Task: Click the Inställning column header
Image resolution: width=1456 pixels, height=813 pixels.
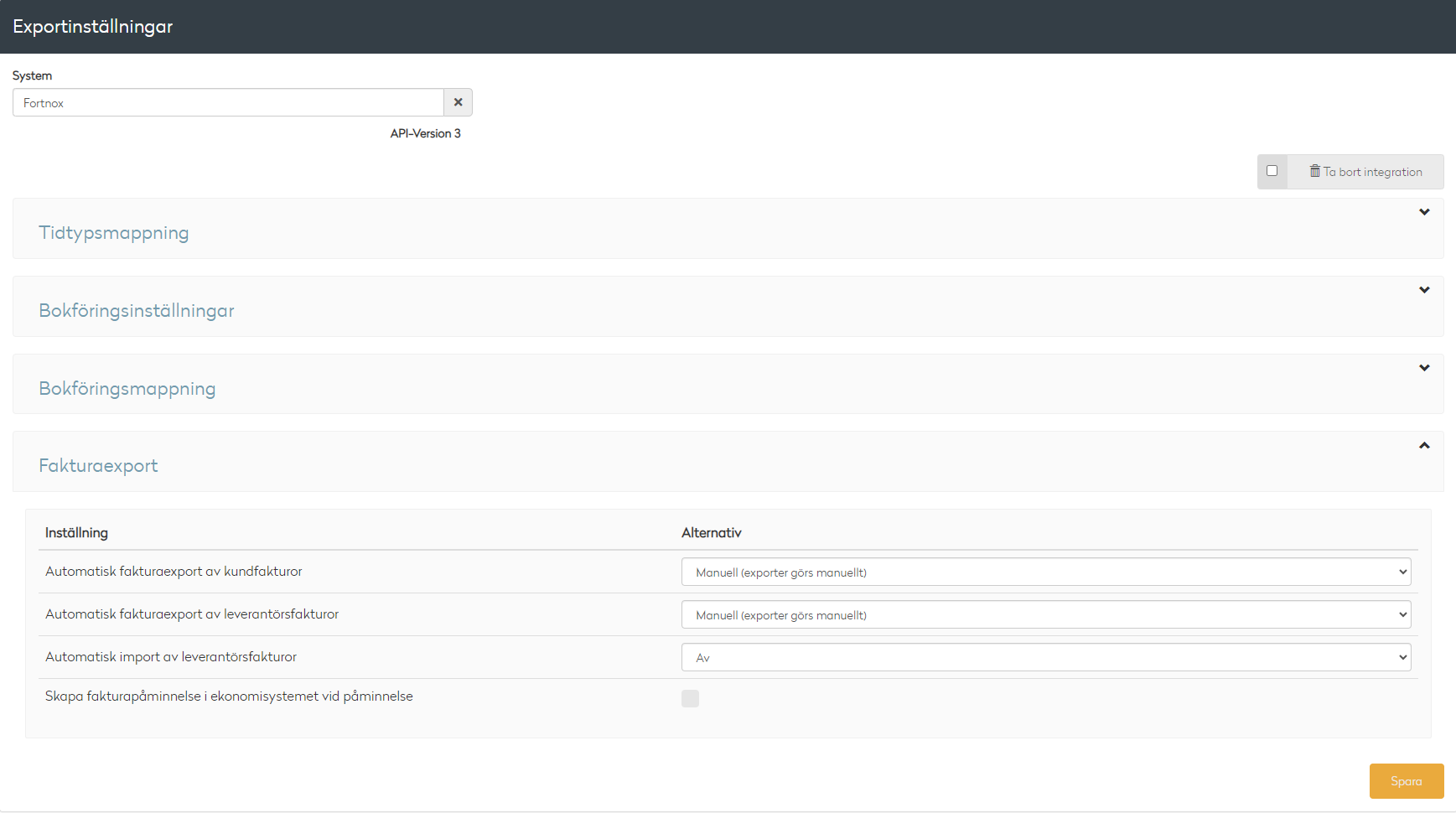Action: pyautogui.click(x=76, y=532)
